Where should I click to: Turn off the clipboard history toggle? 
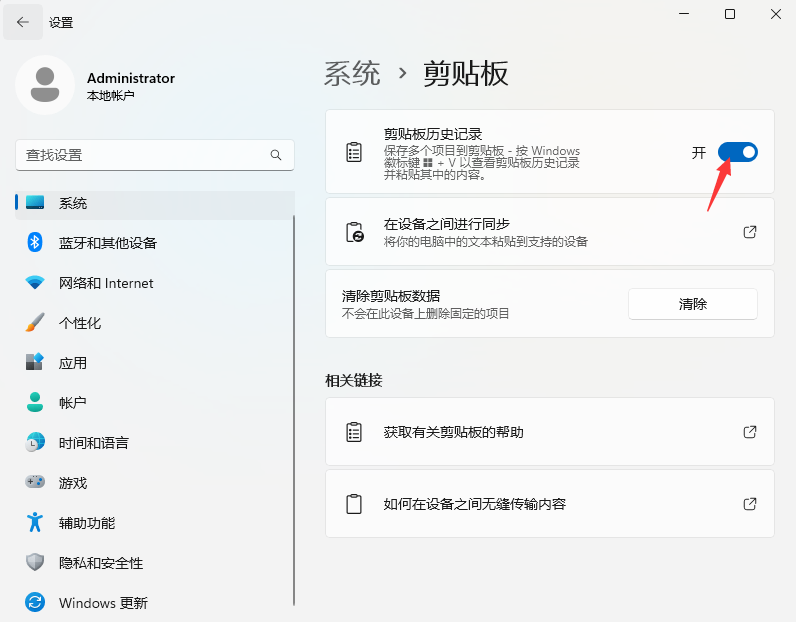tap(737, 152)
